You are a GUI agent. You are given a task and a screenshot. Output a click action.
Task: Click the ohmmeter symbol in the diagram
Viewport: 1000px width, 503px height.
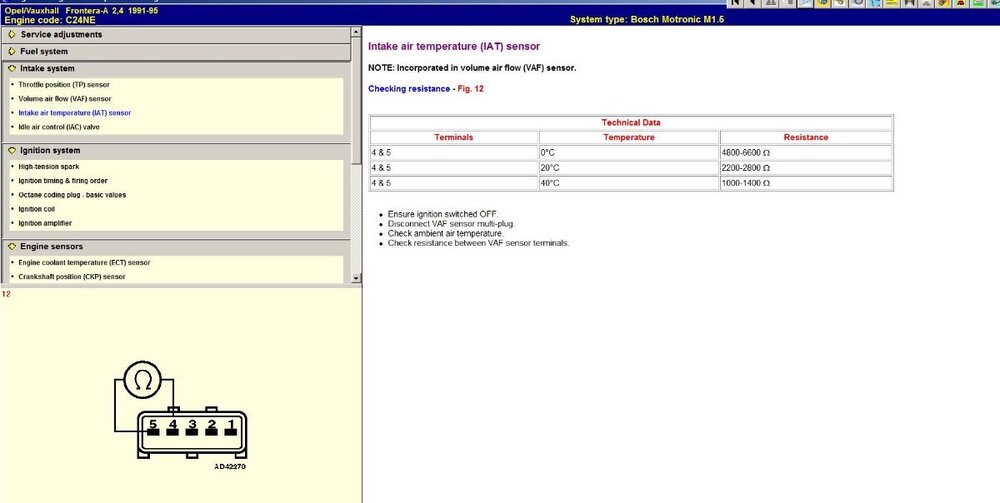pyautogui.click(x=142, y=380)
